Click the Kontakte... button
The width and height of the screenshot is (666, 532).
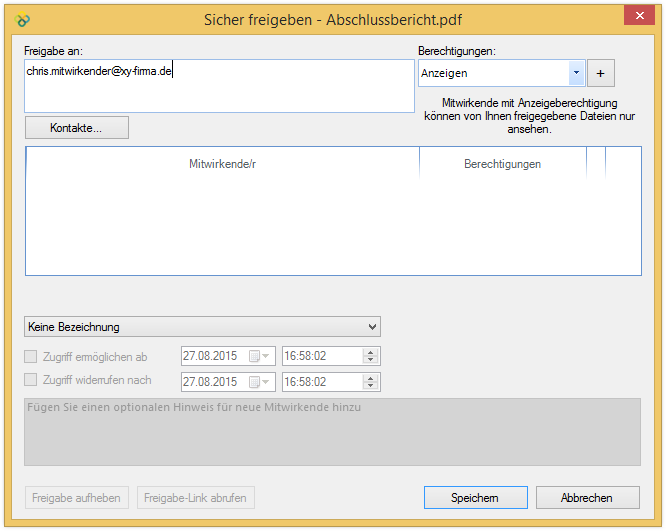(x=77, y=128)
